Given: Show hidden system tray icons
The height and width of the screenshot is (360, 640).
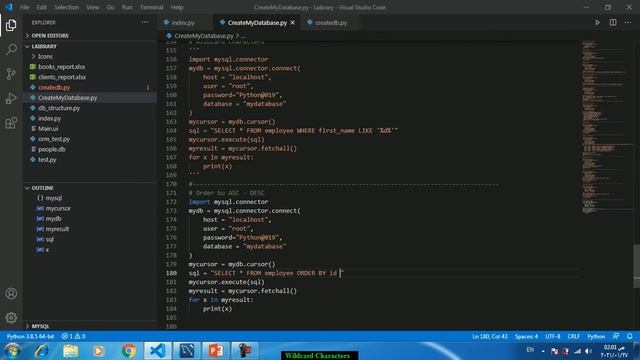Looking at the screenshot, I should click(x=543, y=351).
